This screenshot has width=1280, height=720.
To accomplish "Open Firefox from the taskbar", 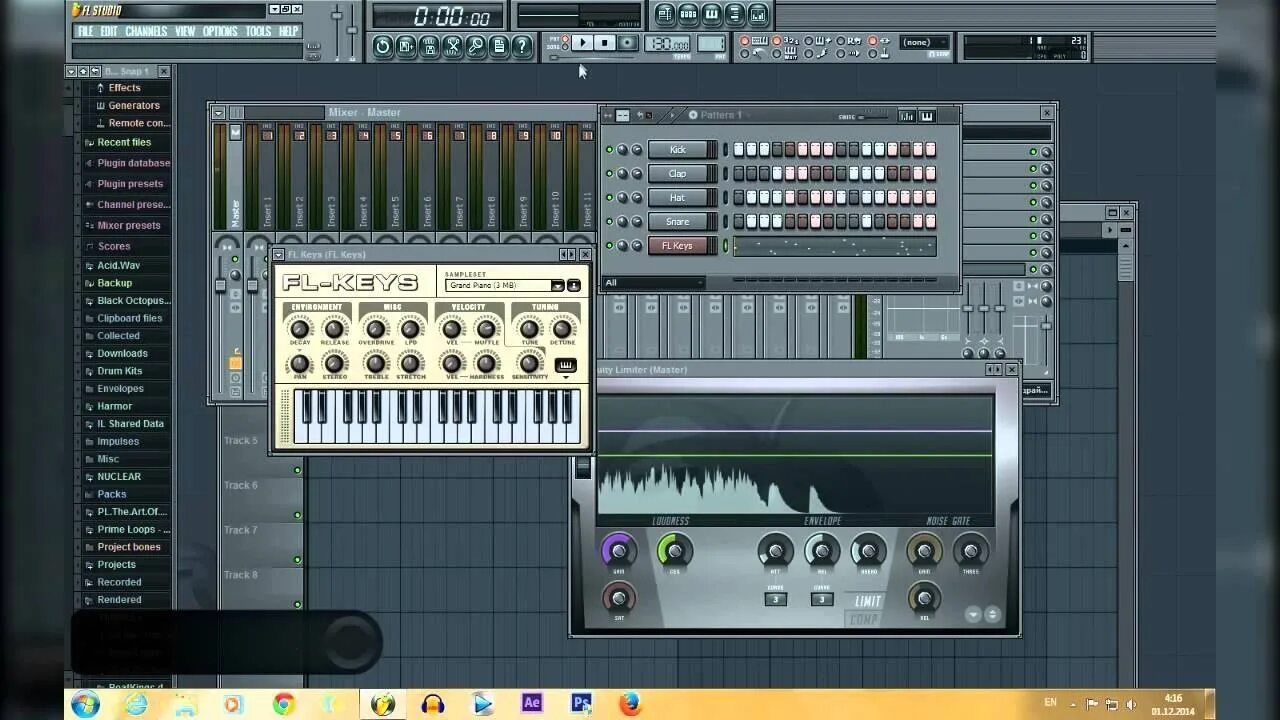I will (630, 704).
